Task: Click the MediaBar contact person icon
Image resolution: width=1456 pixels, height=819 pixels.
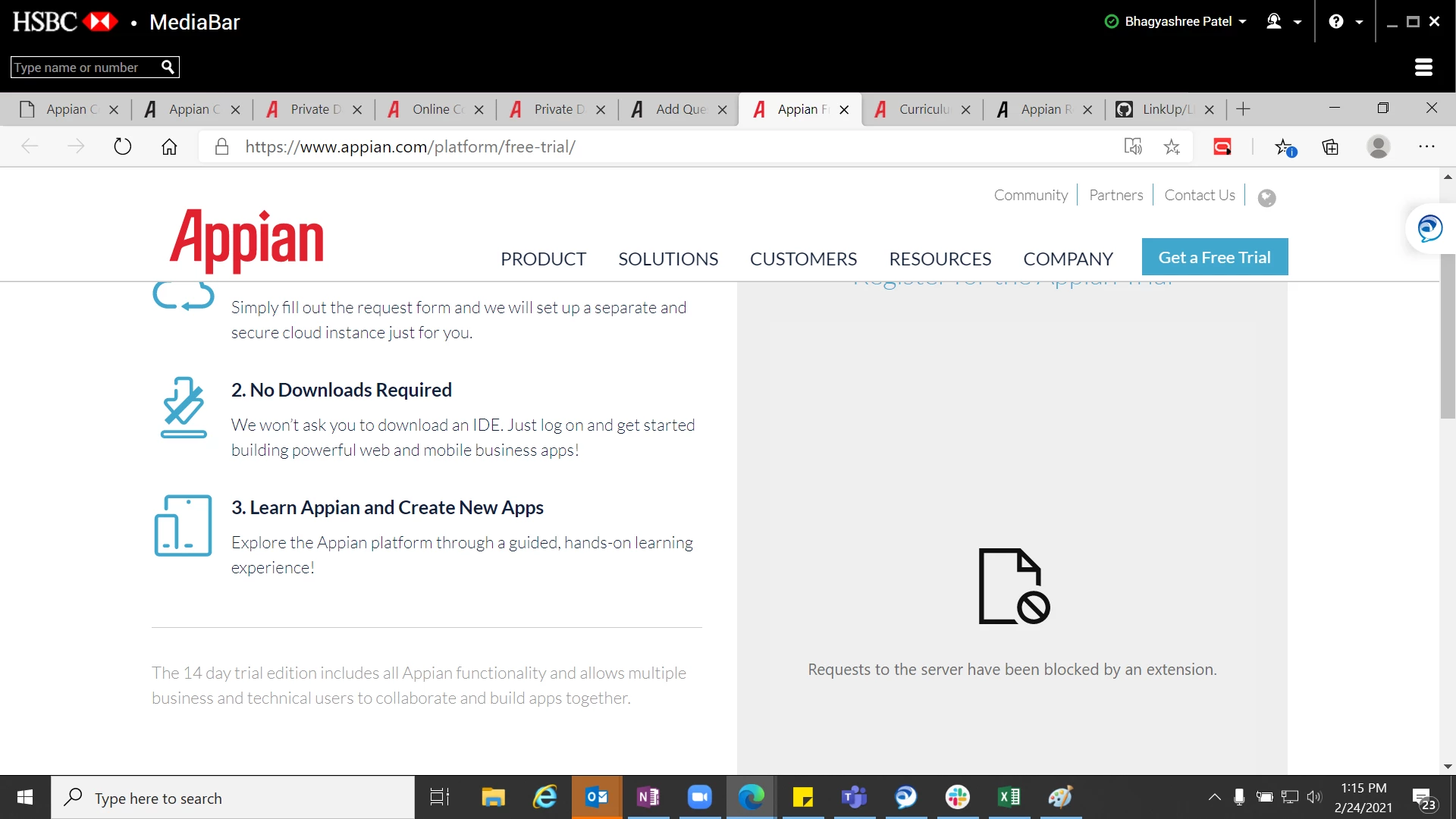Action: tap(1274, 21)
